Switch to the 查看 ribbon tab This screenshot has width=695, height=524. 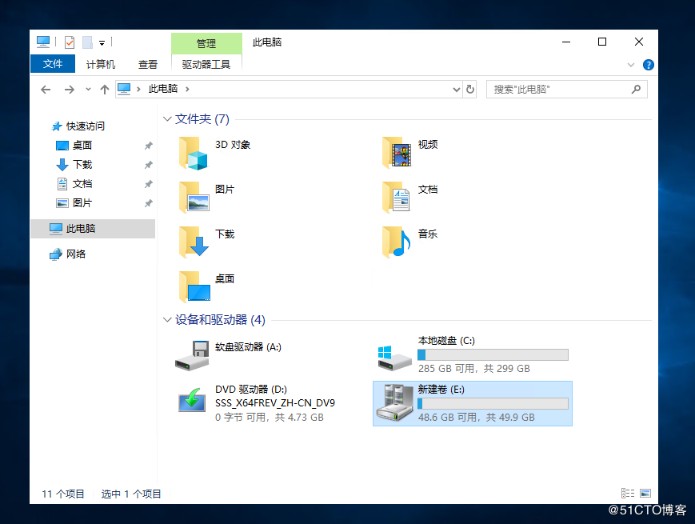point(148,65)
